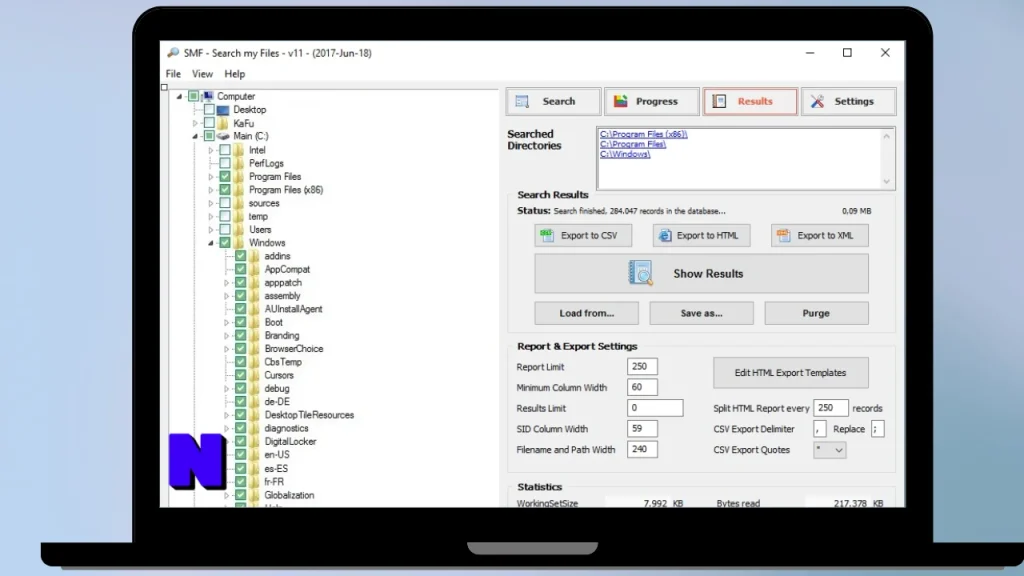Check the Desktop checkbox

[x=210, y=110]
